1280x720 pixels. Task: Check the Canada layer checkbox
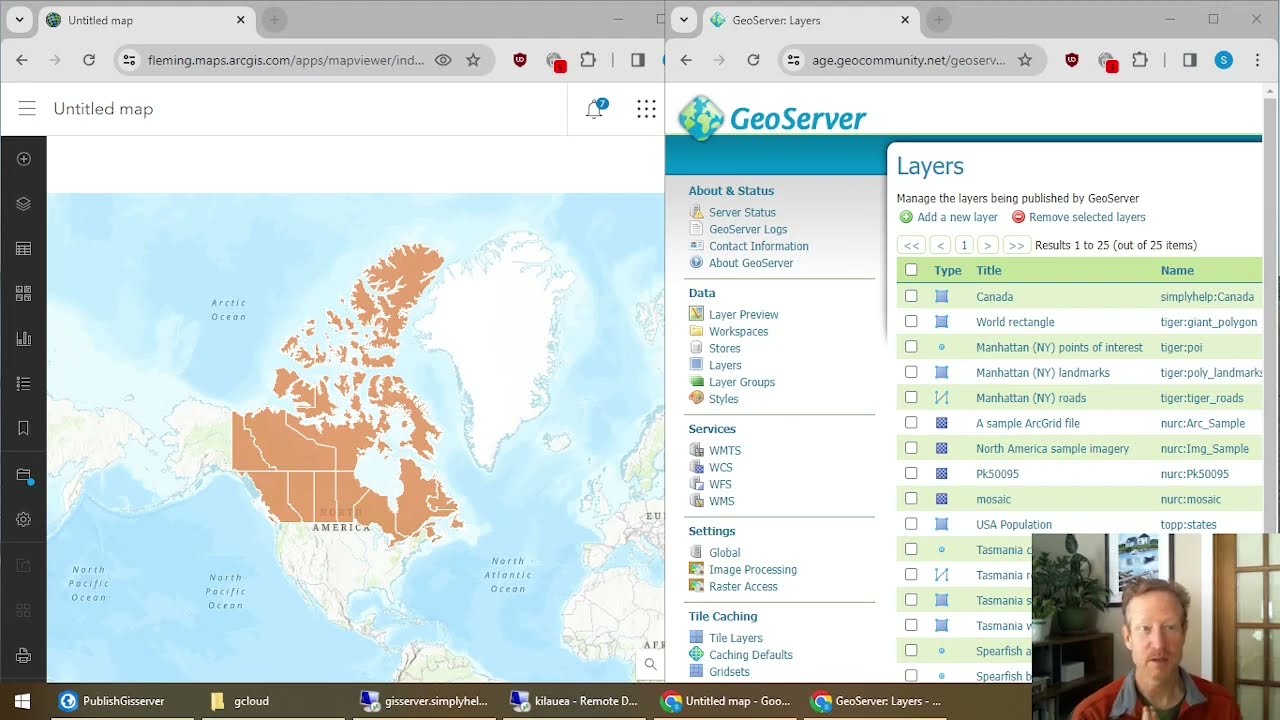tap(911, 296)
